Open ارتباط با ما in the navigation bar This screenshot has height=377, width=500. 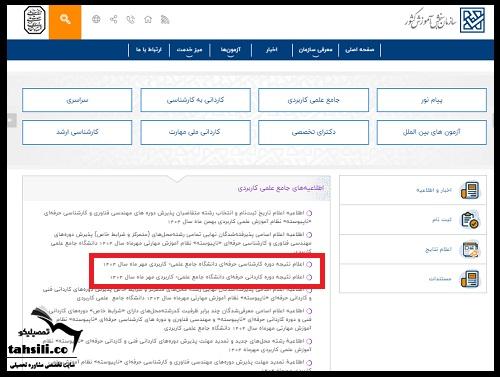(149, 50)
